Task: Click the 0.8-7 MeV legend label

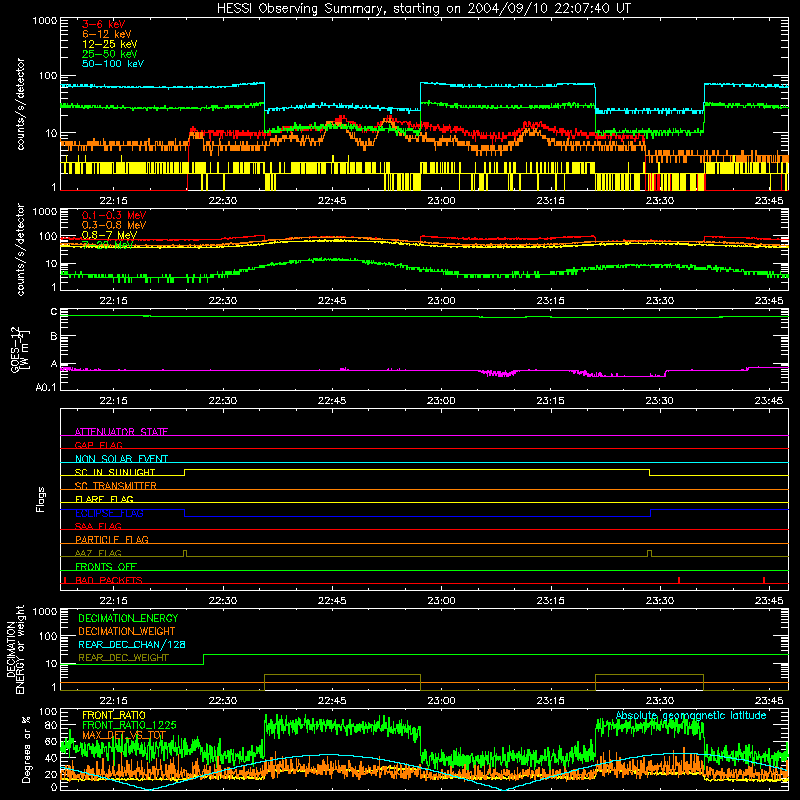Action: [109, 235]
